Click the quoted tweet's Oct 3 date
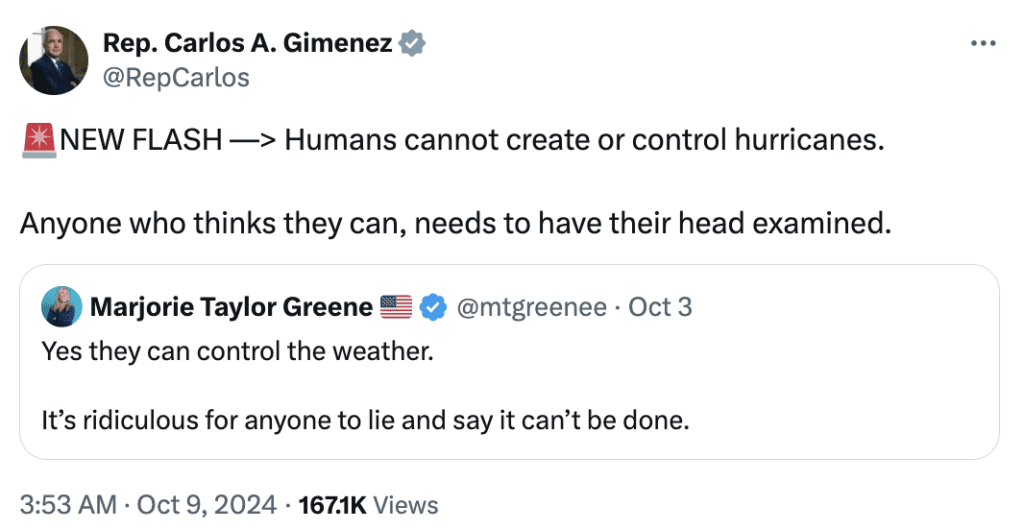Viewport: 1024px width, 530px height. click(x=659, y=307)
